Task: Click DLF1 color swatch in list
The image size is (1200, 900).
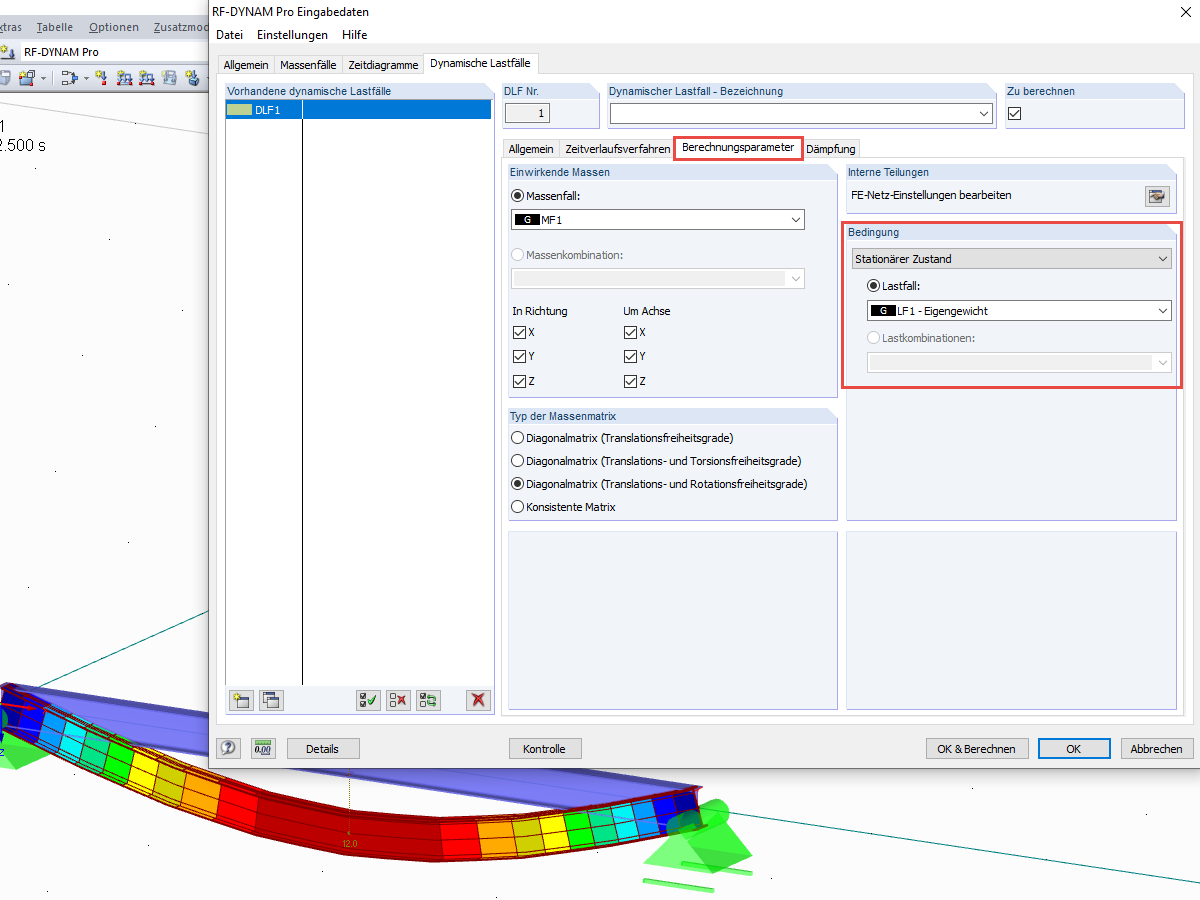Action: 239,110
